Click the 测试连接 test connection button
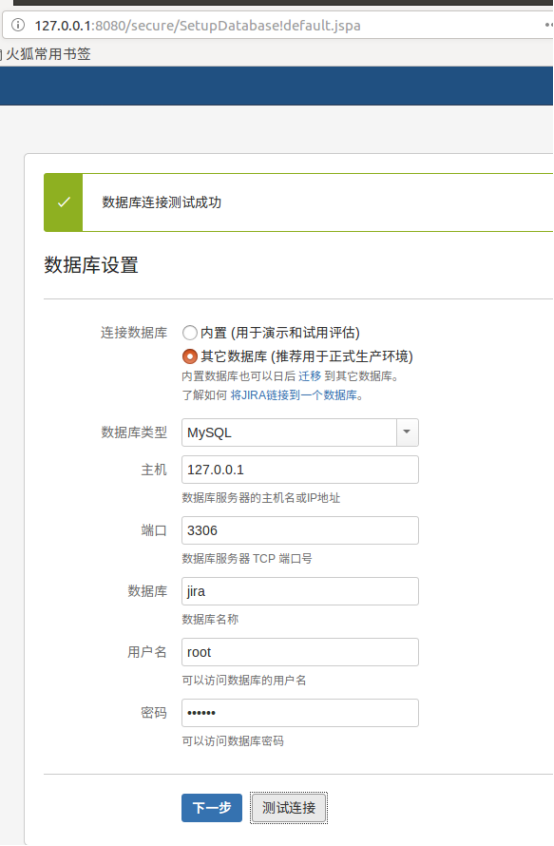The width and height of the screenshot is (554, 846). (289, 808)
